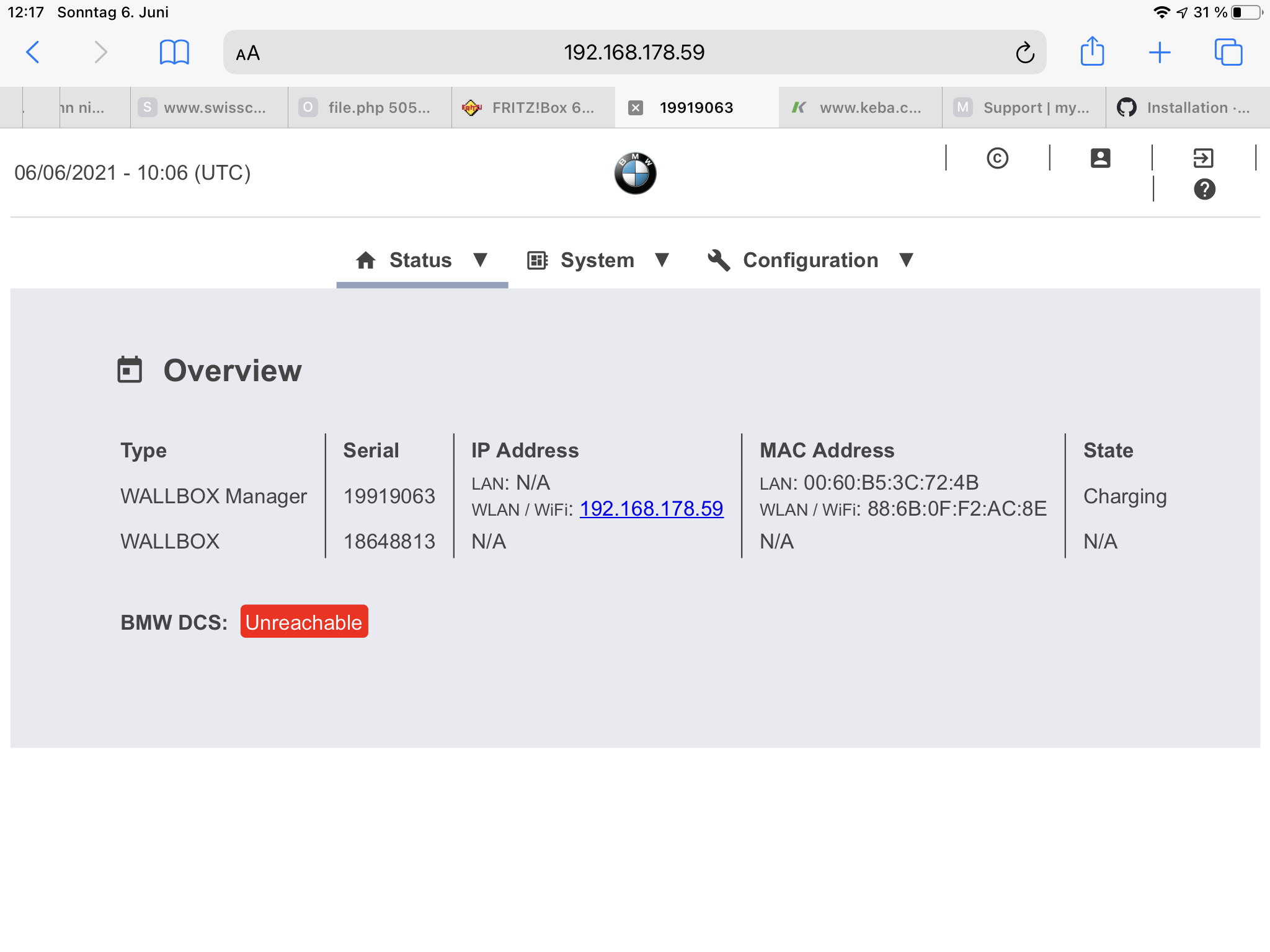Screen dimensions: 1270x952
Task: Switch to the FRITZ!Box tab
Action: [533, 108]
